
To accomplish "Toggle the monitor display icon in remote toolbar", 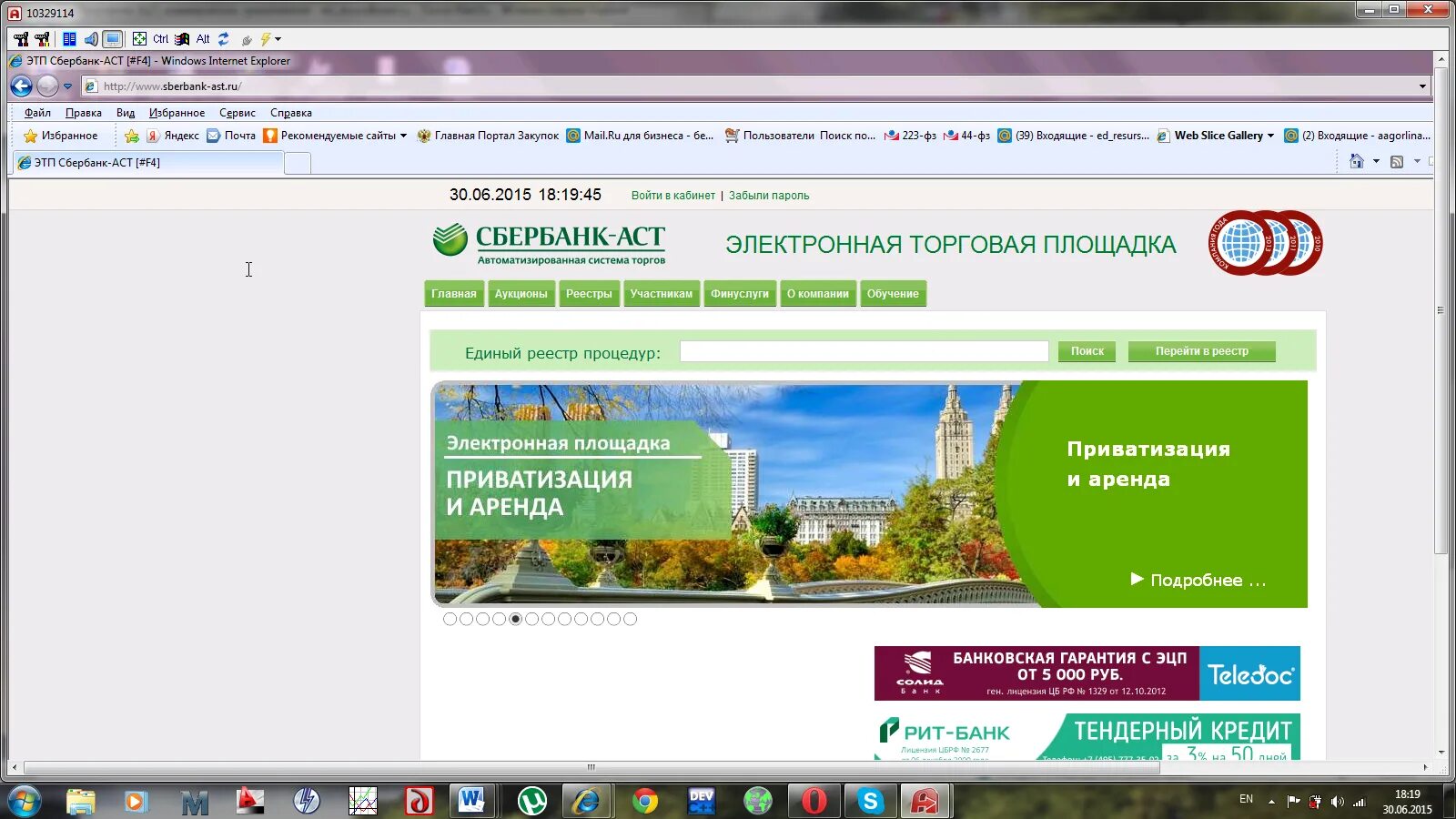I will coord(112,39).
